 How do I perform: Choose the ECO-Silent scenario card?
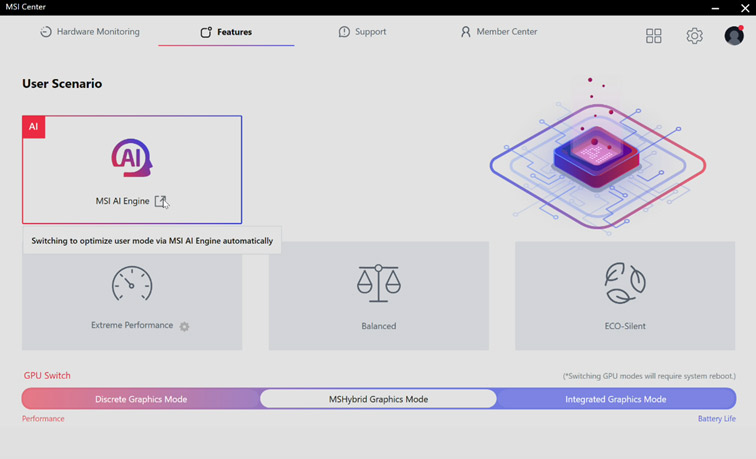click(x=625, y=296)
